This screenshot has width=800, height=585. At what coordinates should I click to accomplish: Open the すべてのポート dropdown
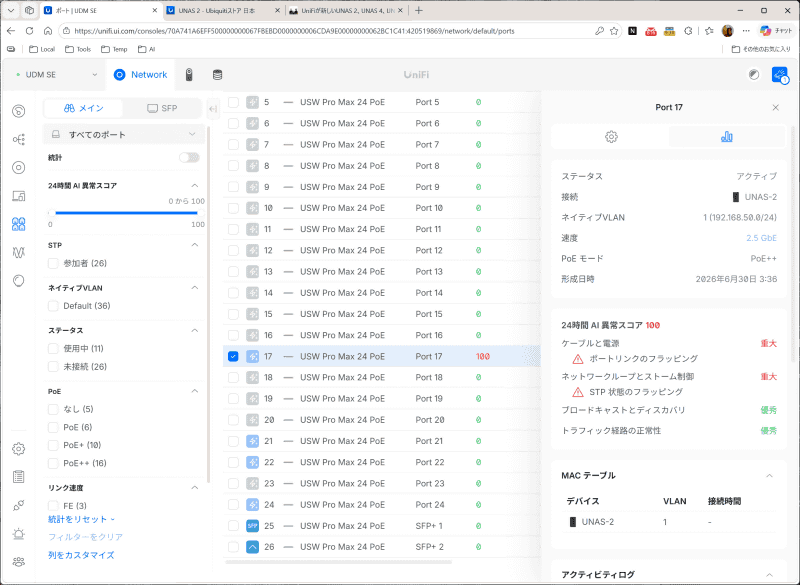(124, 135)
